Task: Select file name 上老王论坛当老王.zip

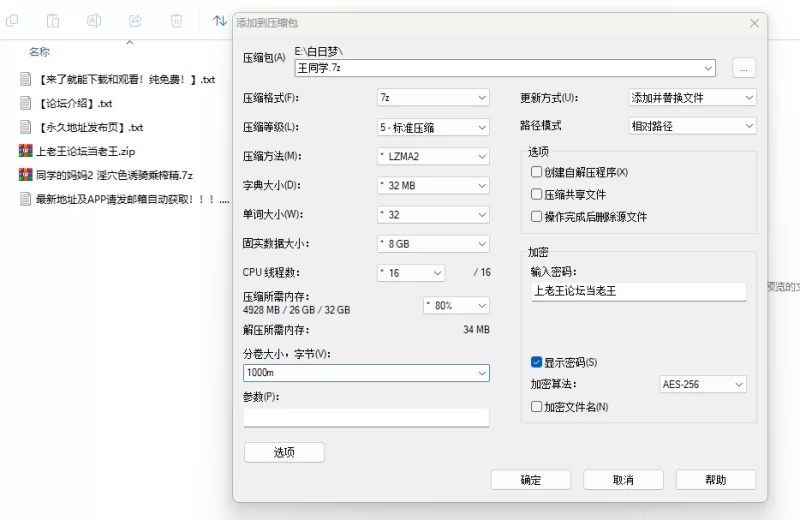Action: click(86, 151)
